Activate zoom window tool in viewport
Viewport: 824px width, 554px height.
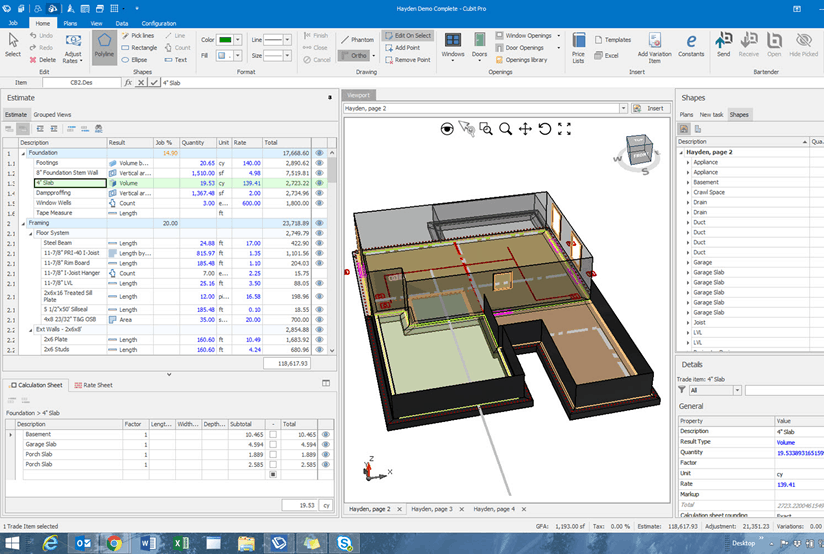(486, 129)
